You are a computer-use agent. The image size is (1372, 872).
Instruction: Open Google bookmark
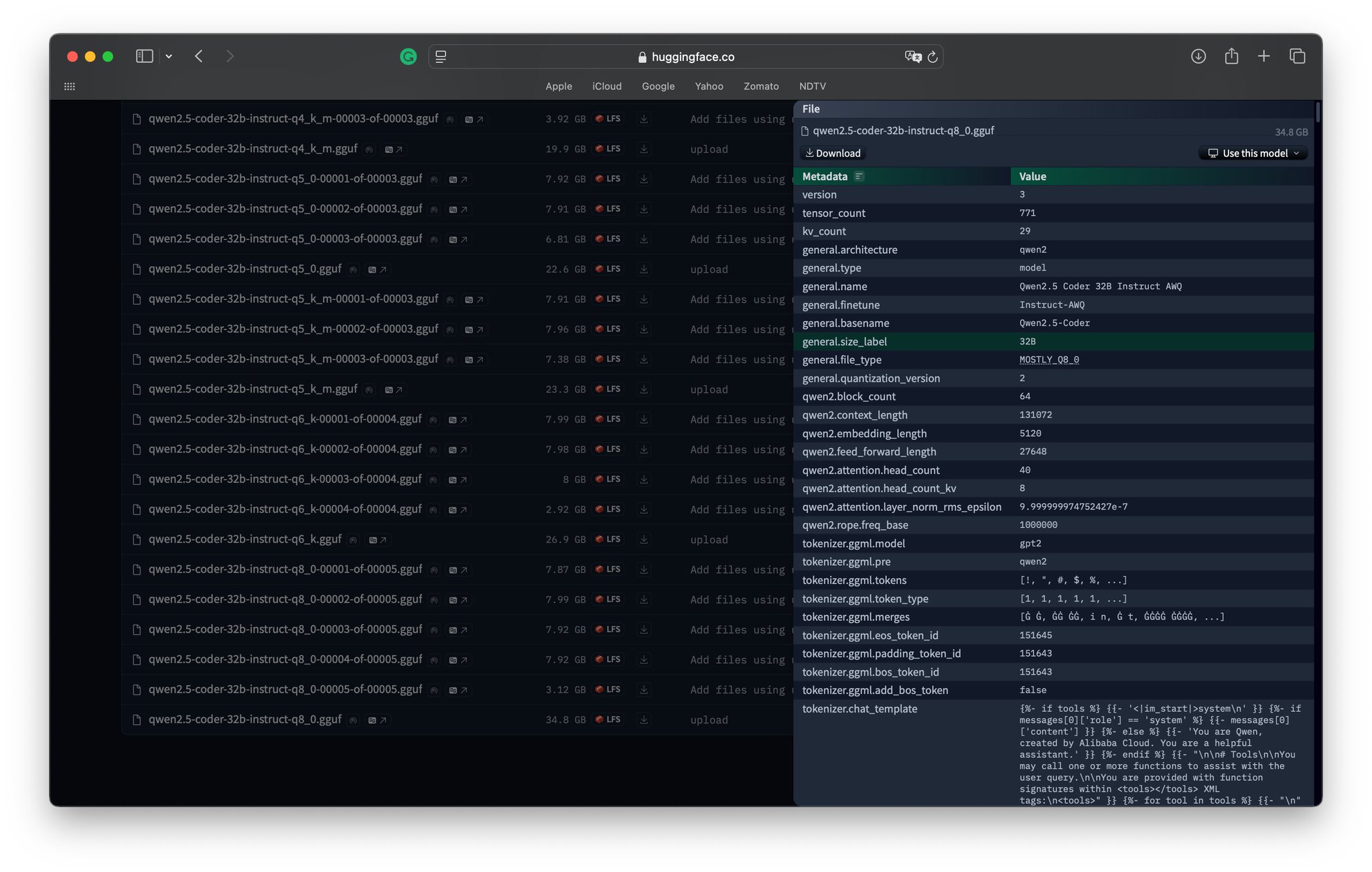tap(659, 86)
